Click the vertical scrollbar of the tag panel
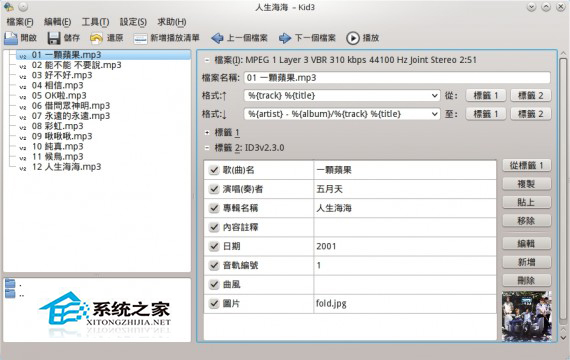Image resolution: width=570 pixels, height=360 pixels. click(563, 189)
